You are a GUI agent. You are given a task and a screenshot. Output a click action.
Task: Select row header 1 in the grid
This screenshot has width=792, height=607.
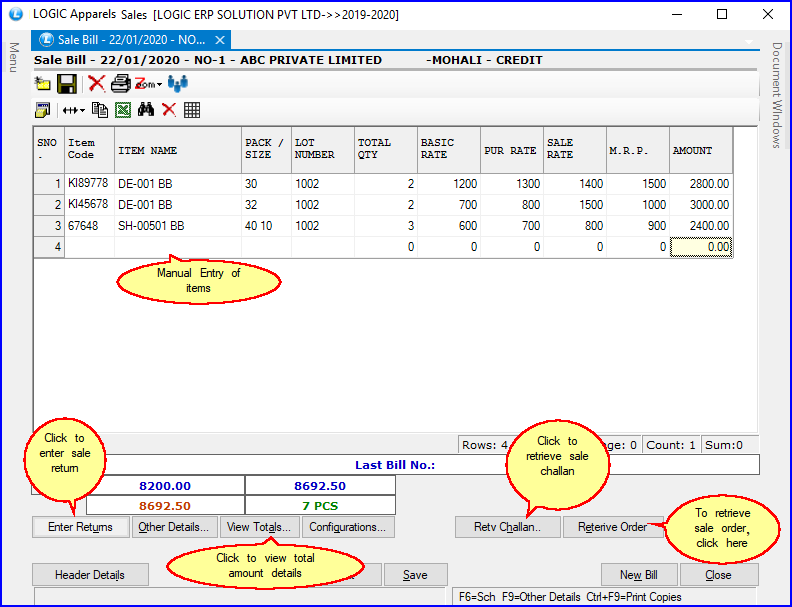click(49, 184)
